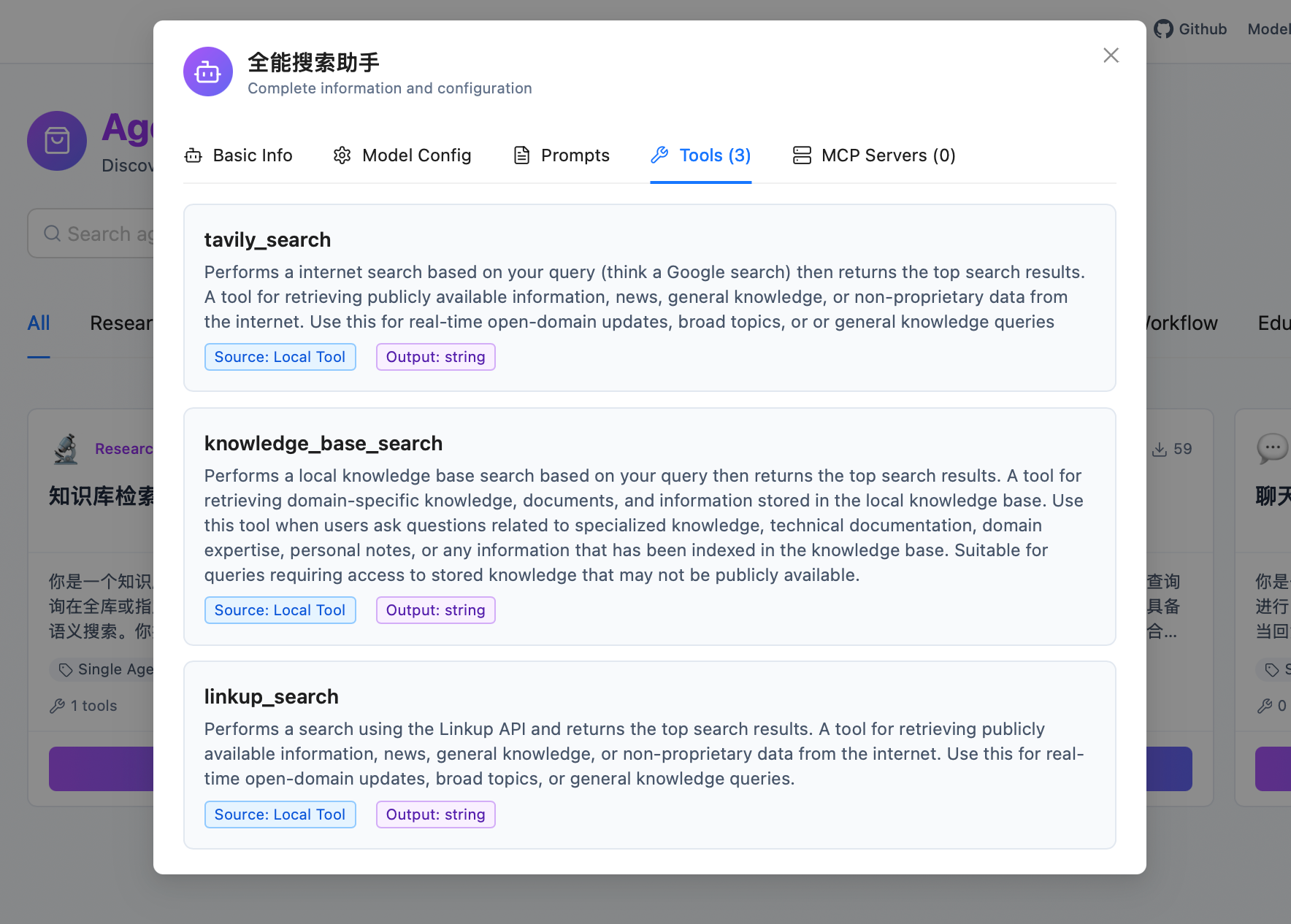The height and width of the screenshot is (924, 1291).
Task: Close the agent details dialog
Action: 1111,55
